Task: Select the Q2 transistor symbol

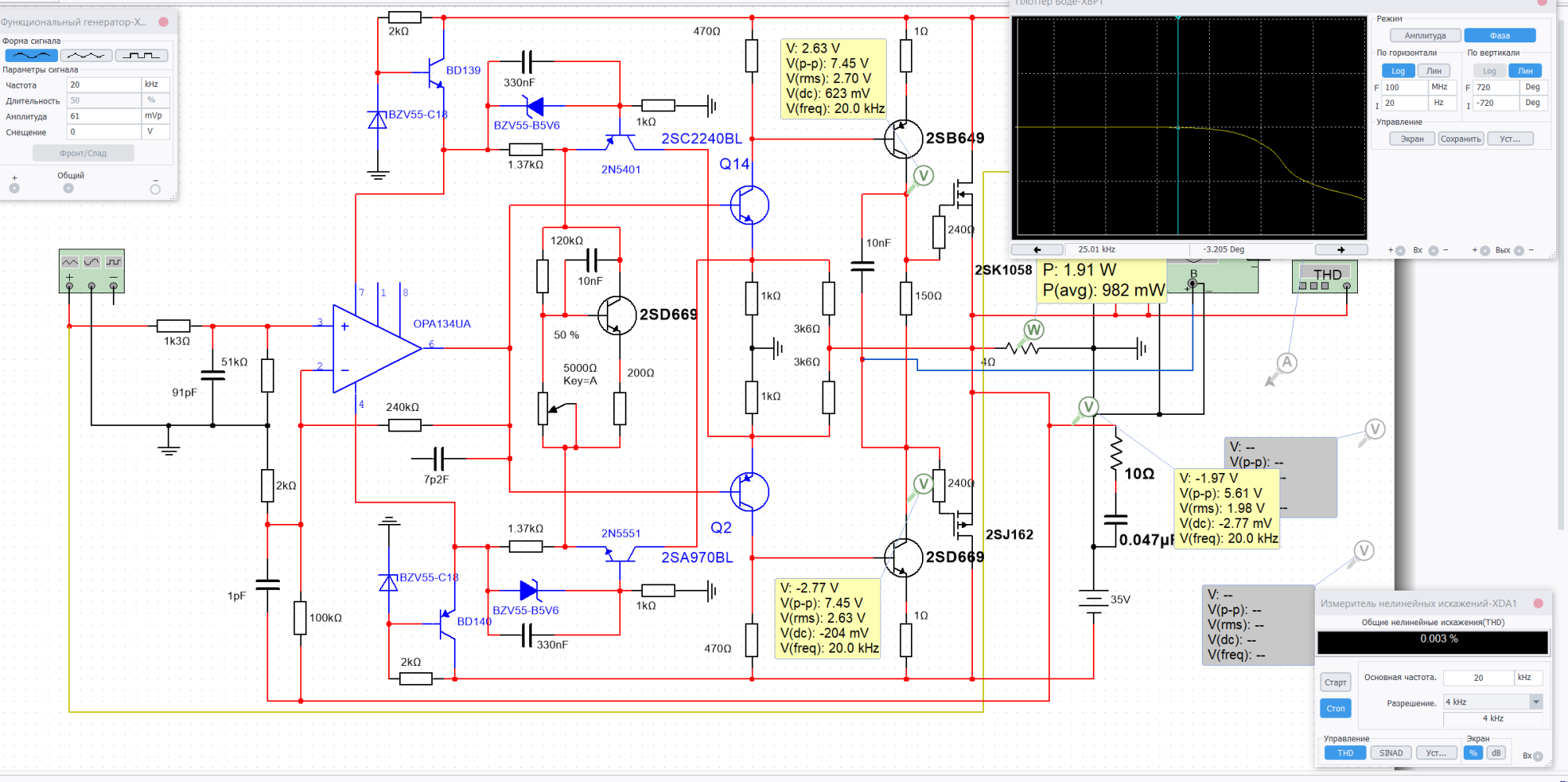Action: point(750,492)
